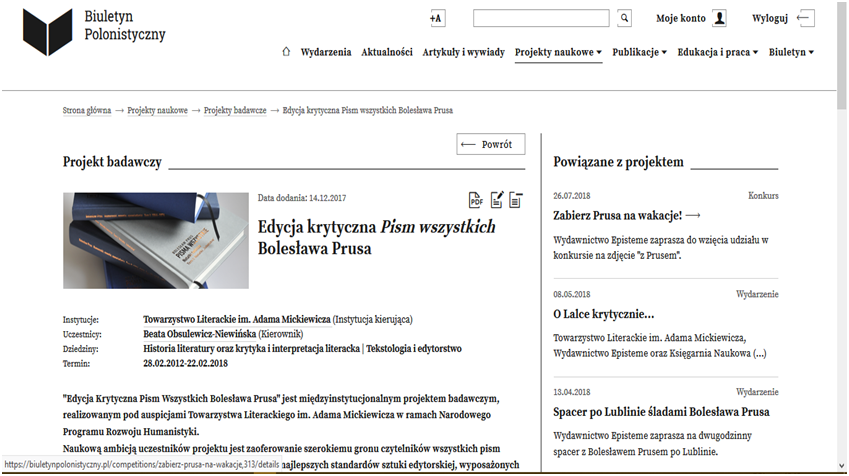Expand the Biuletyn dropdown menu
Screen dimensions: 849x476
tap(791, 52)
